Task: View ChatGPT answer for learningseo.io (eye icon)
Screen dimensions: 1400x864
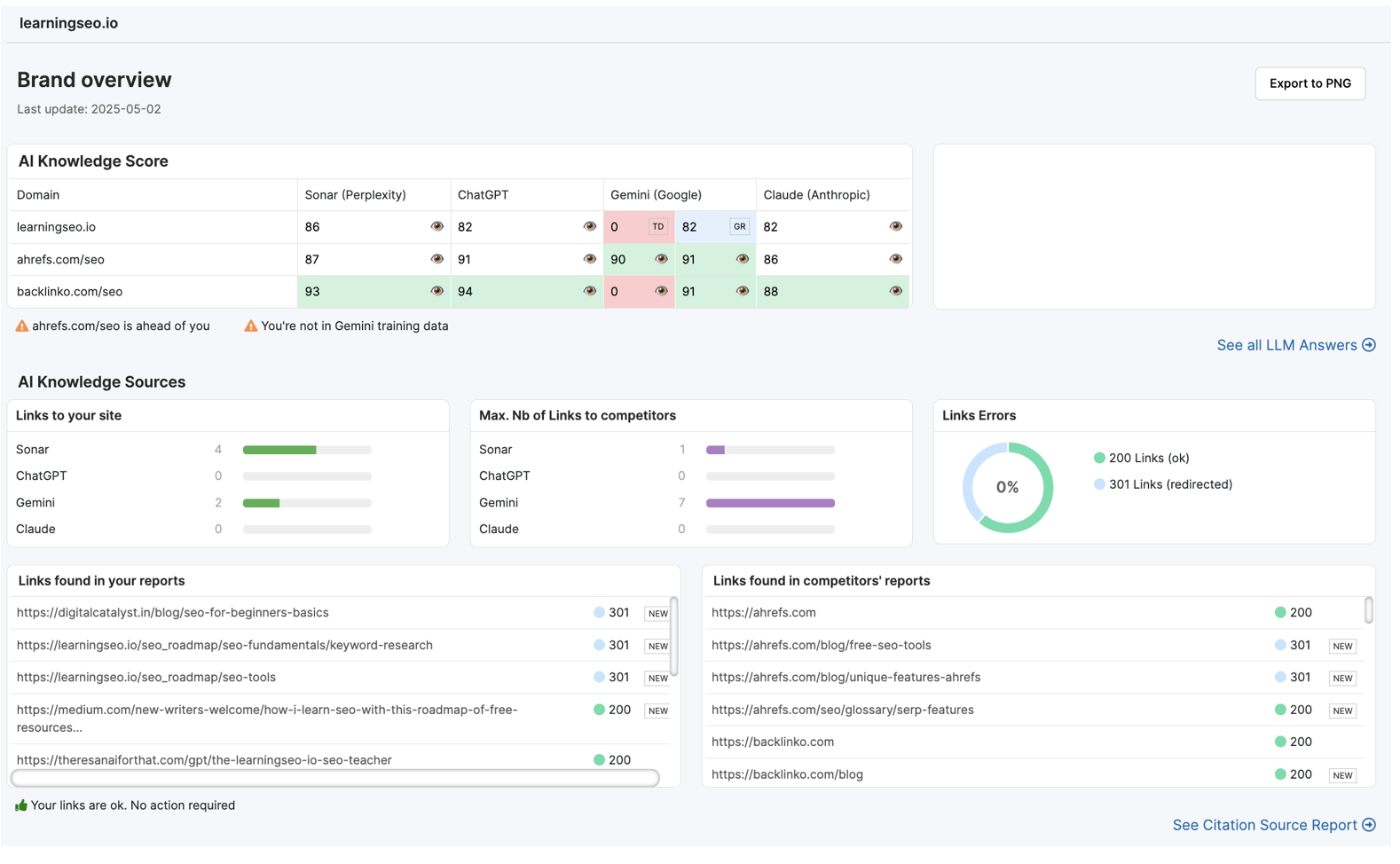Action: (589, 226)
